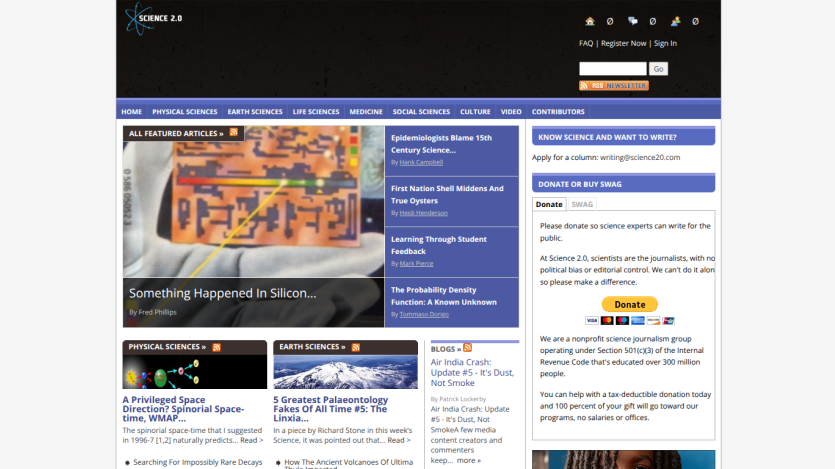Open the Physical Sciences menu item
835x469 pixels.
[x=185, y=112]
